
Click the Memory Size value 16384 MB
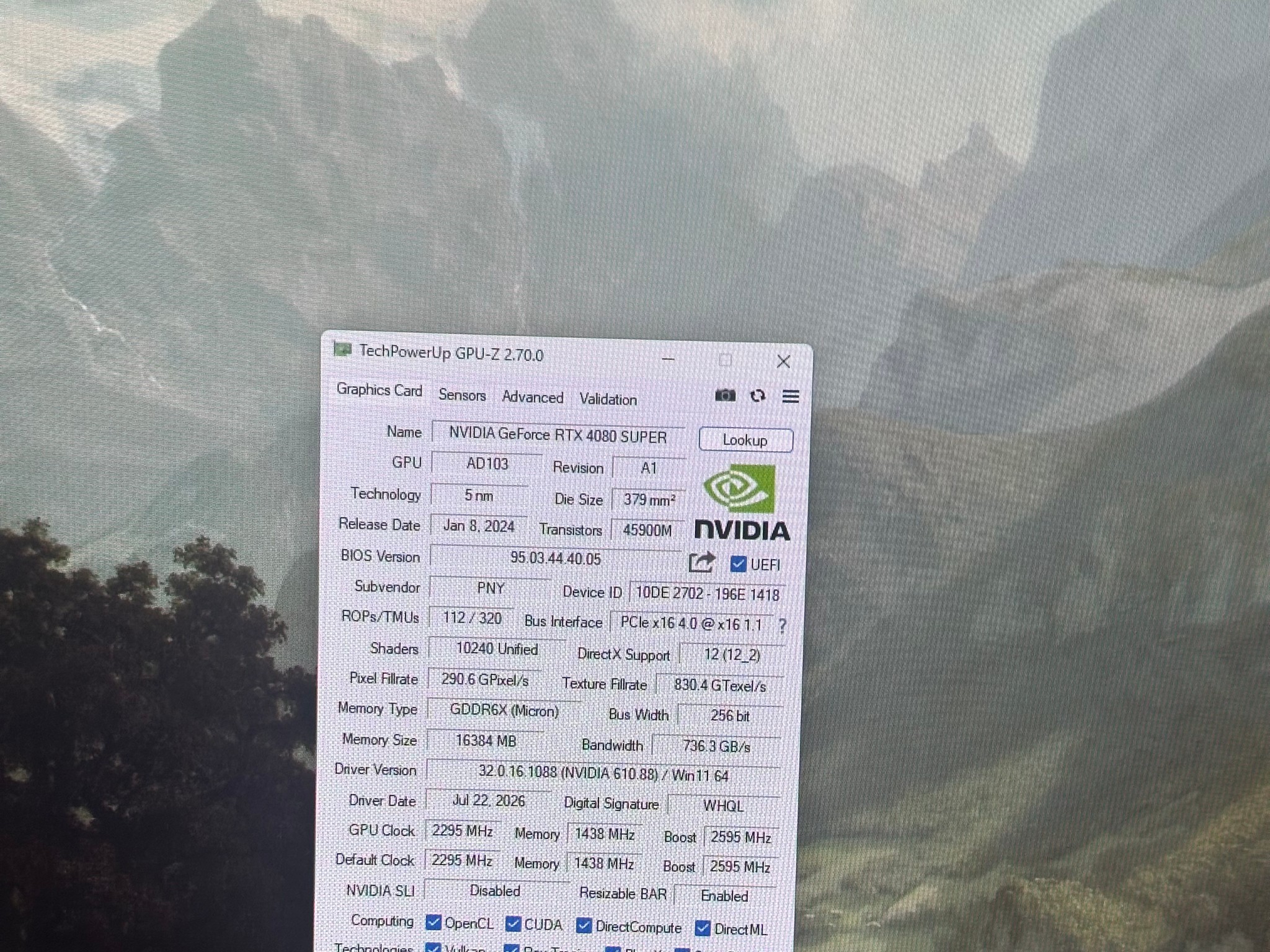[486, 741]
